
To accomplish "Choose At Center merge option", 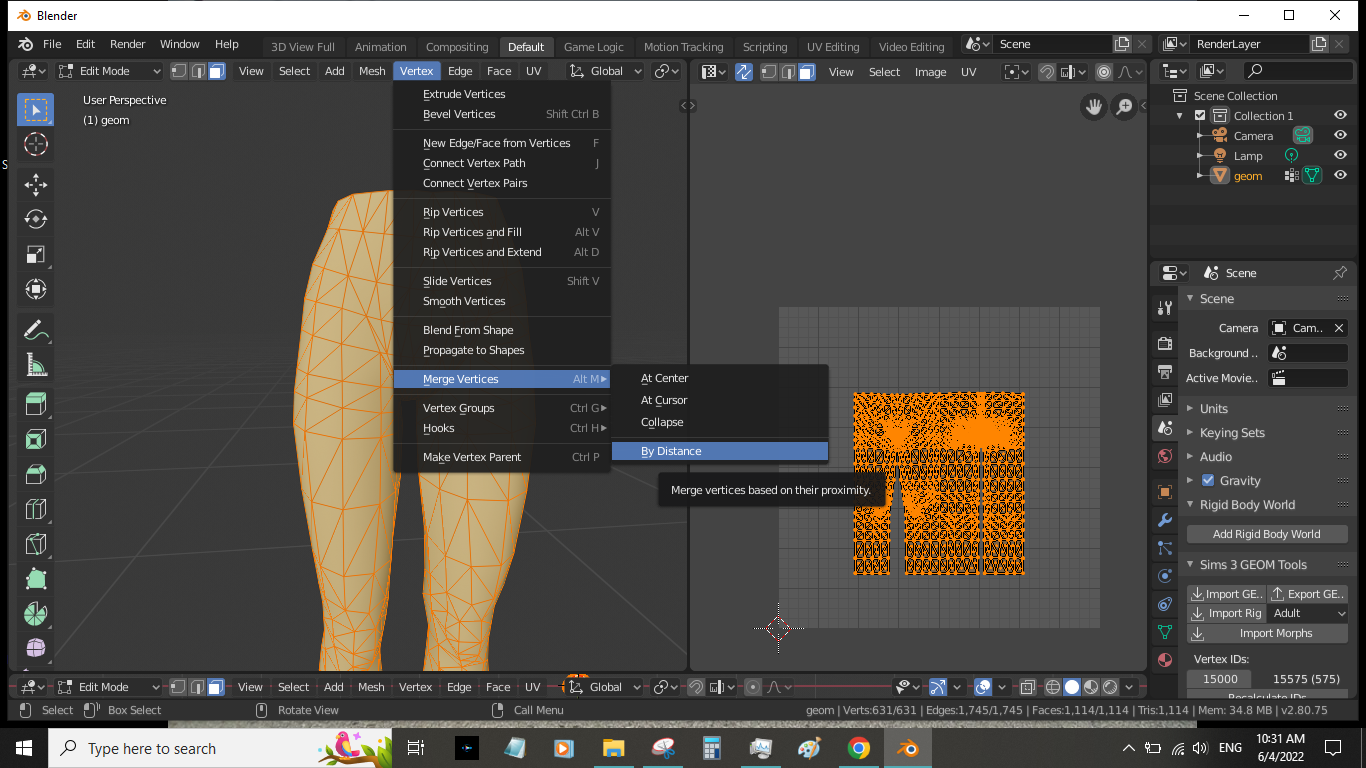I will click(720, 378).
